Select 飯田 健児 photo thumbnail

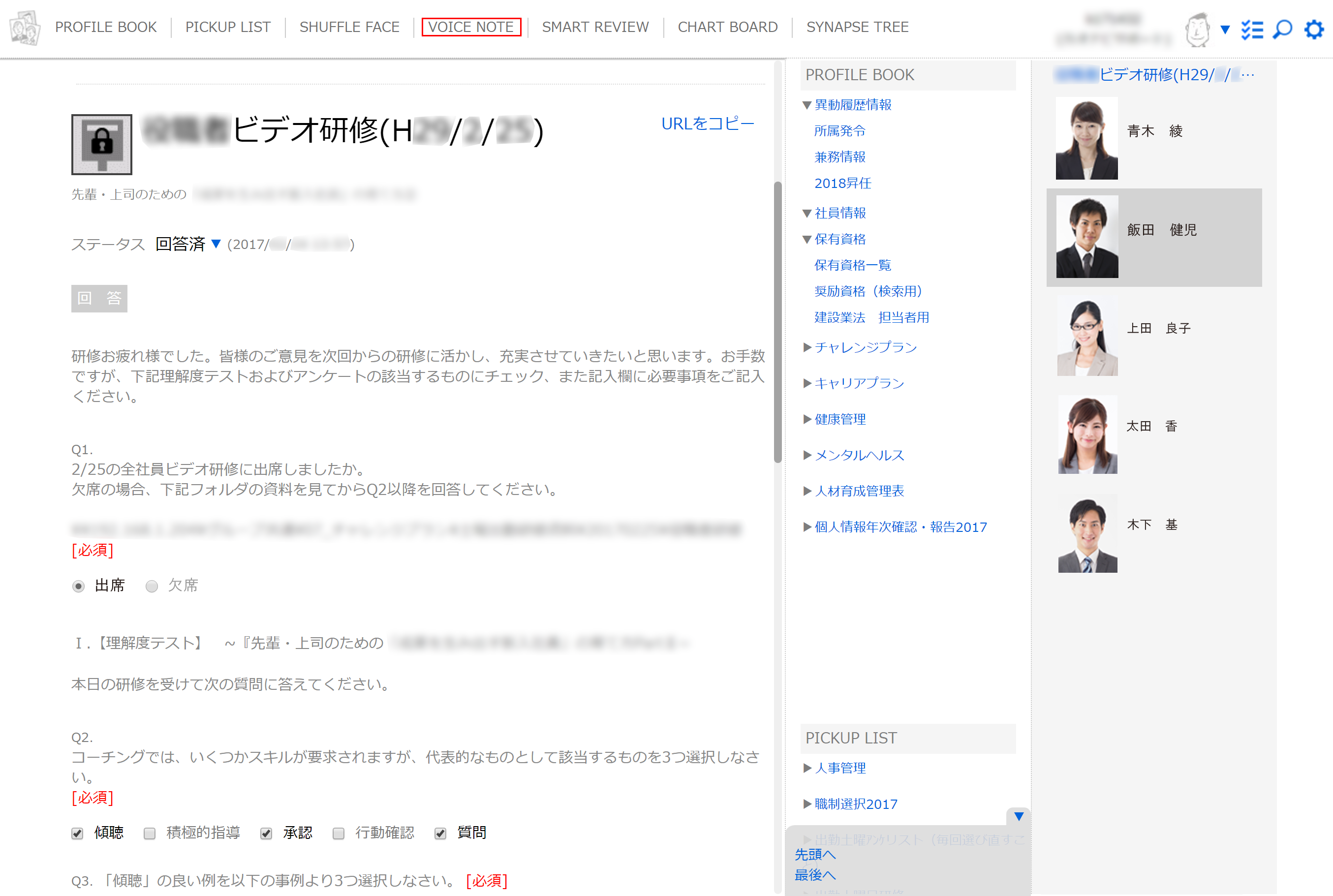(1087, 237)
